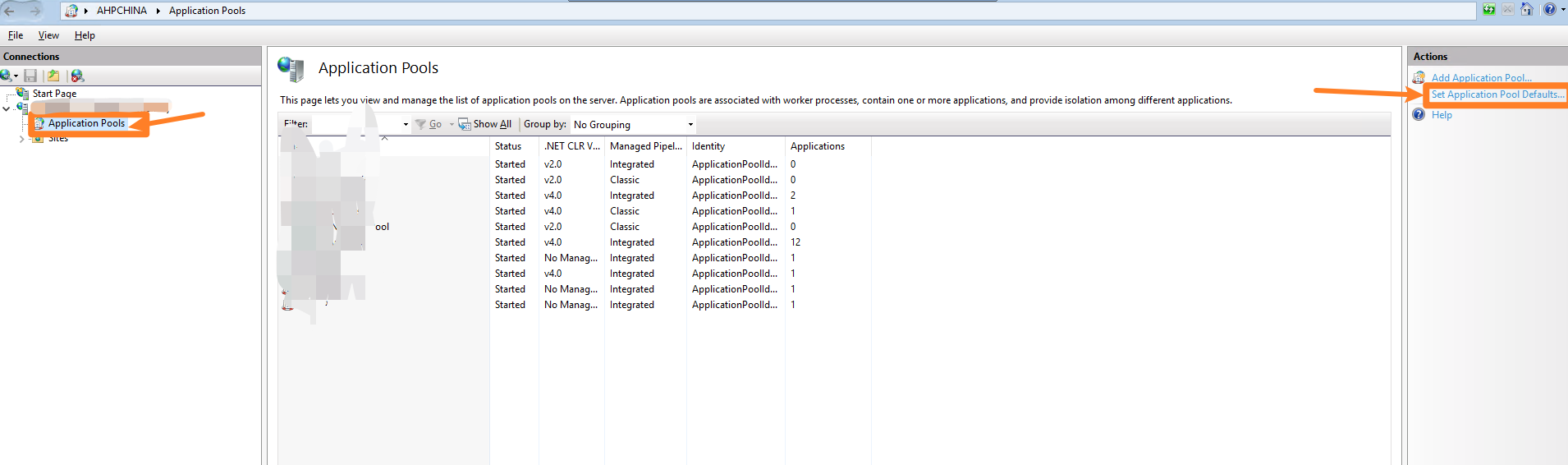This screenshot has height=465, width=1568.
Task: Collapse the server node in Connections tree
Action: point(7,108)
